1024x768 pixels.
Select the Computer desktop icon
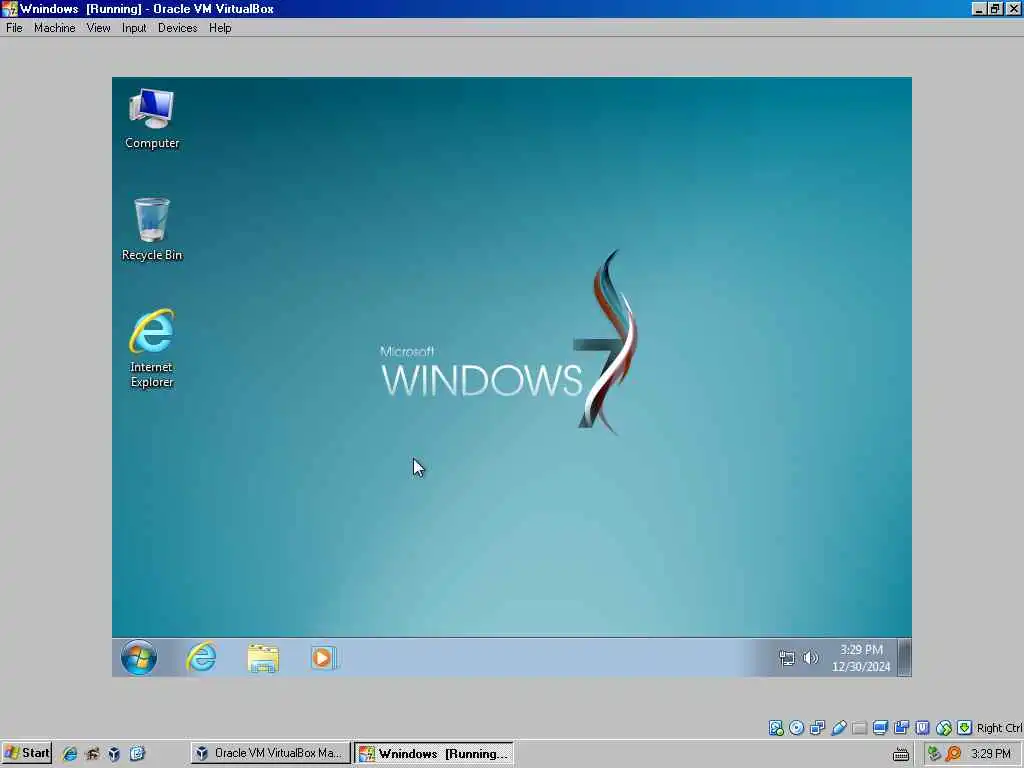coord(152,119)
